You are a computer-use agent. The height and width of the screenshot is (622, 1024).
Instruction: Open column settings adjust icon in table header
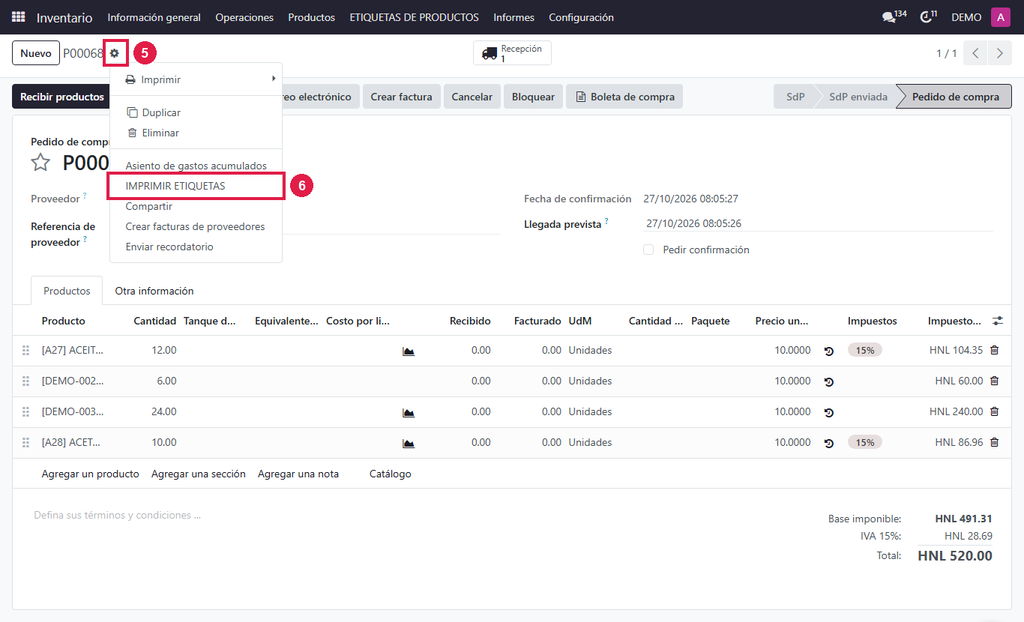[997, 321]
